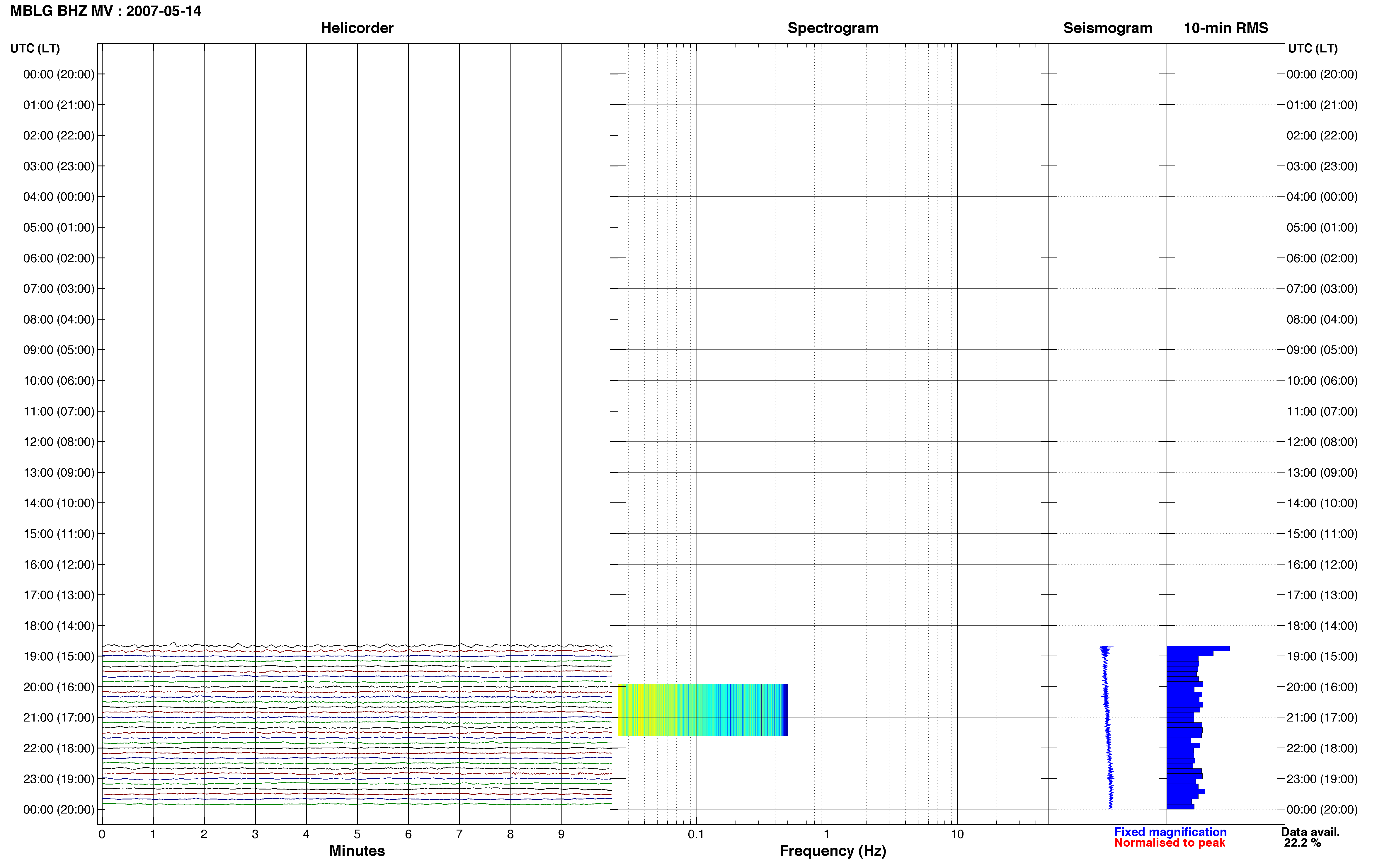
Task: Click the right 'UTC (LT)' axis label
Action: tap(1313, 48)
